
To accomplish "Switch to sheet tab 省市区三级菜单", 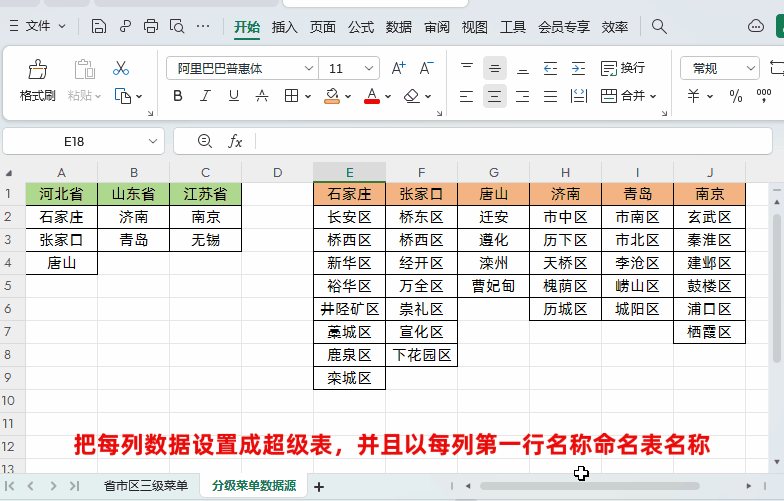I will [146, 486].
